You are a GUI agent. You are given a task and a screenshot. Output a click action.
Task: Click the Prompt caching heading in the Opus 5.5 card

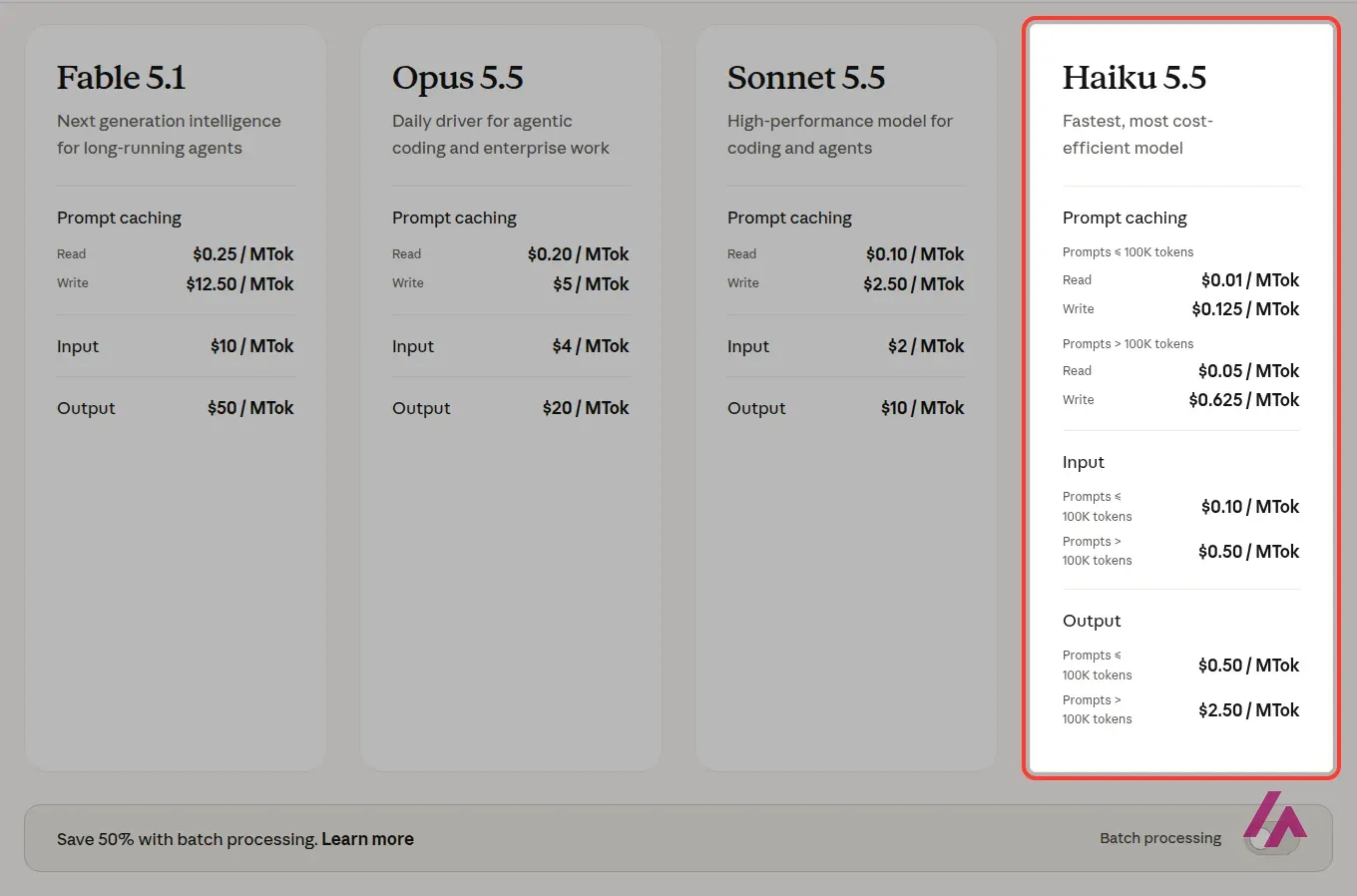tap(454, 218)
